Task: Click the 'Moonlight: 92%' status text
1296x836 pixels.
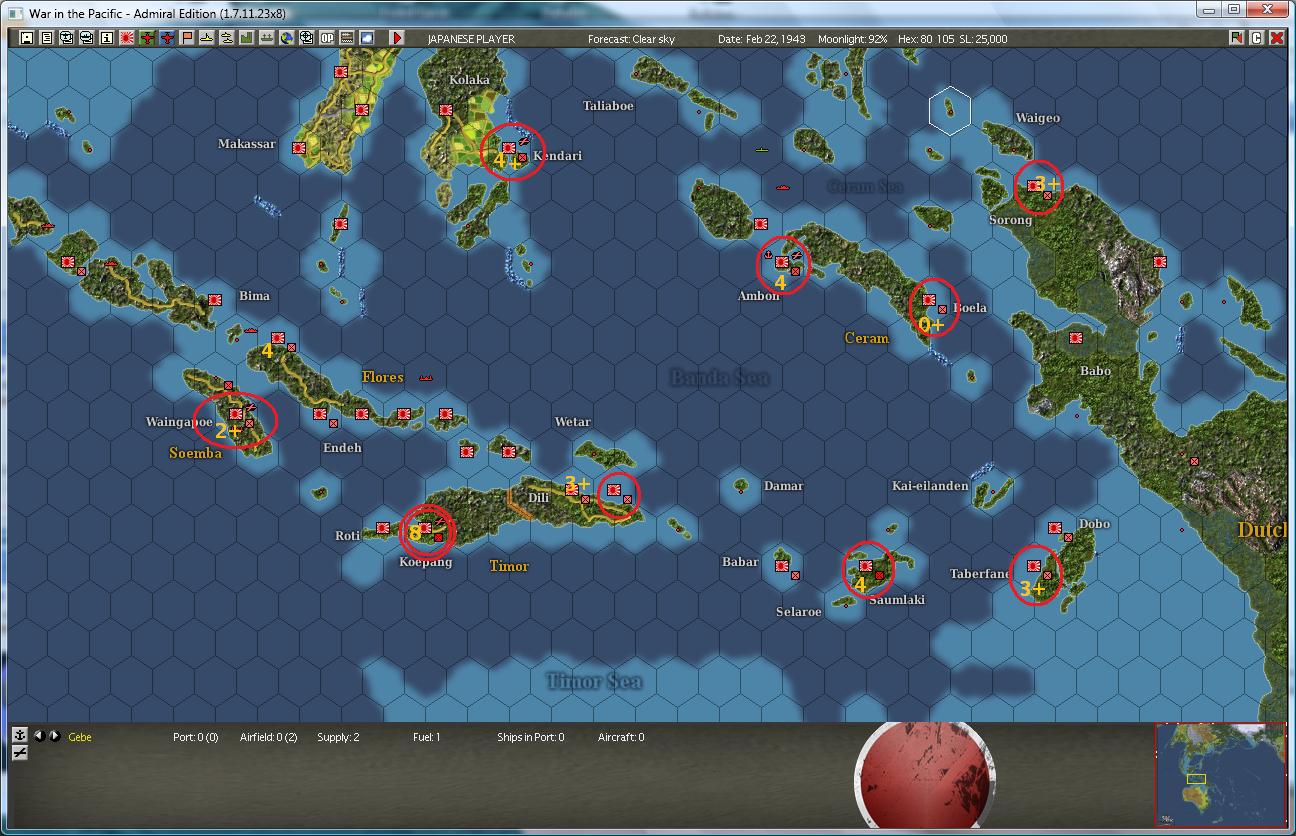Action: [852, 39]
